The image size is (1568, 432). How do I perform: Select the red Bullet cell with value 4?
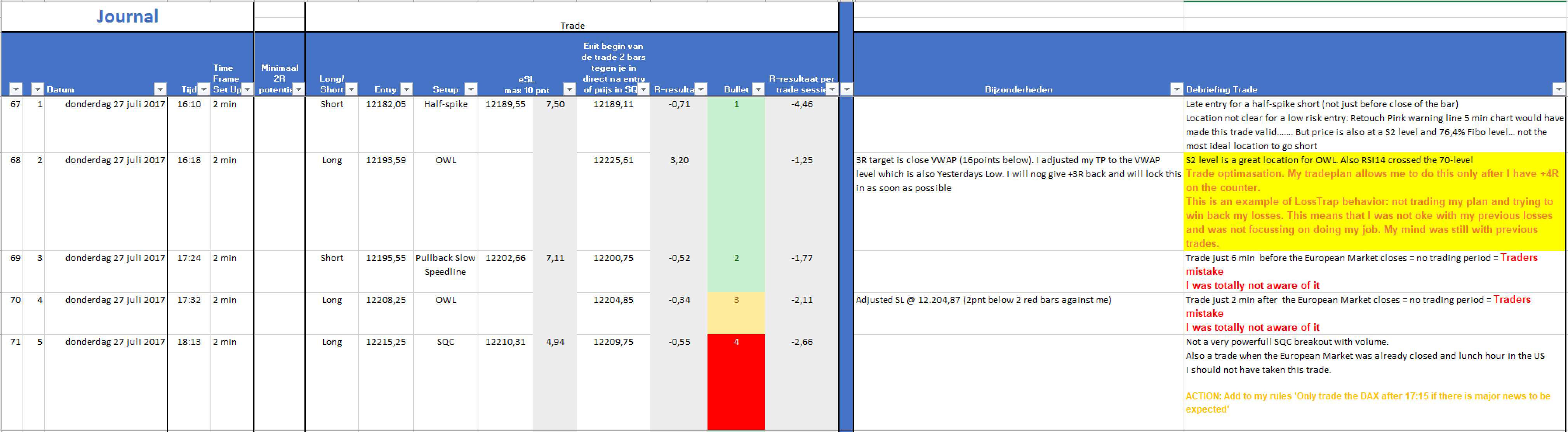click(x=736, y=382)
